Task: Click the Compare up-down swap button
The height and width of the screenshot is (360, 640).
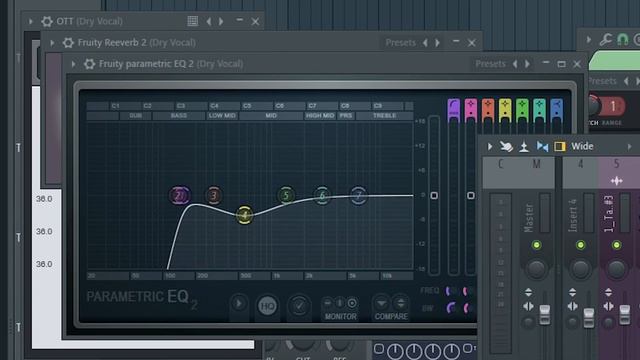Action: (x=400, y=303)
